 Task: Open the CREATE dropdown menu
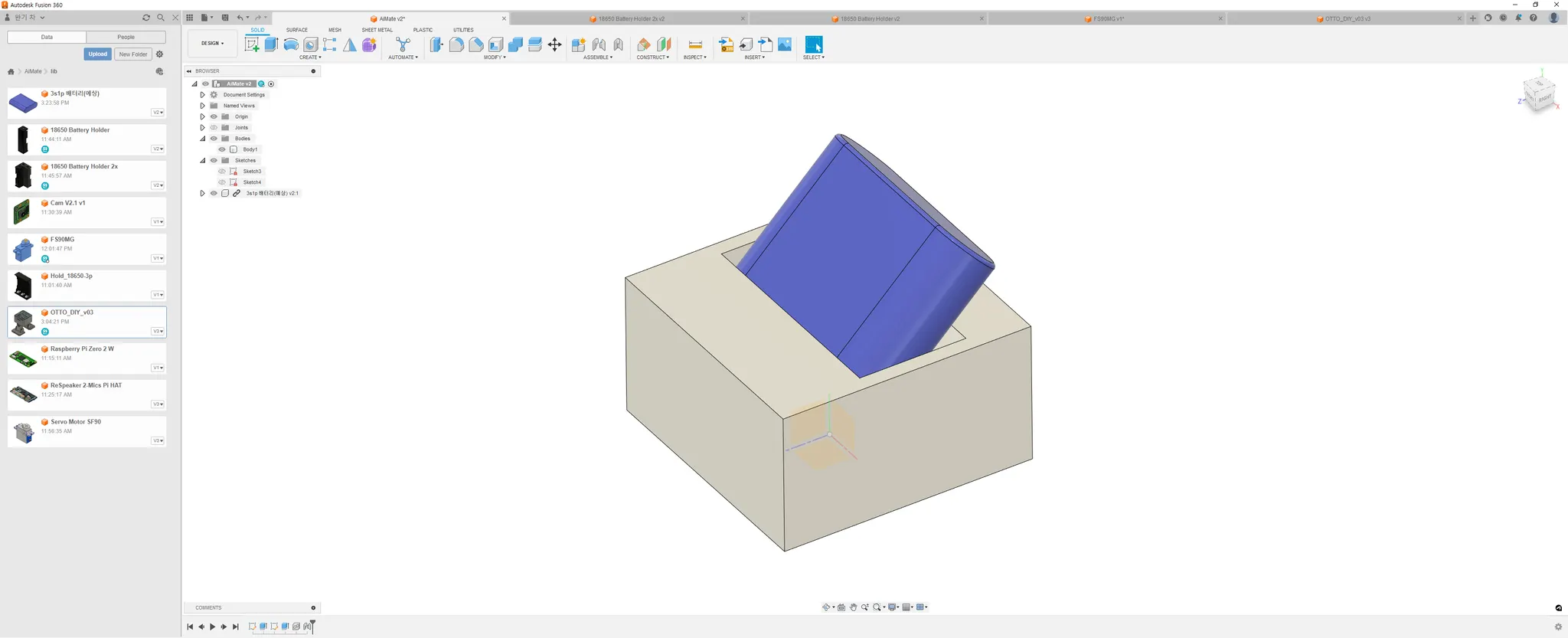tap(310, 57)
